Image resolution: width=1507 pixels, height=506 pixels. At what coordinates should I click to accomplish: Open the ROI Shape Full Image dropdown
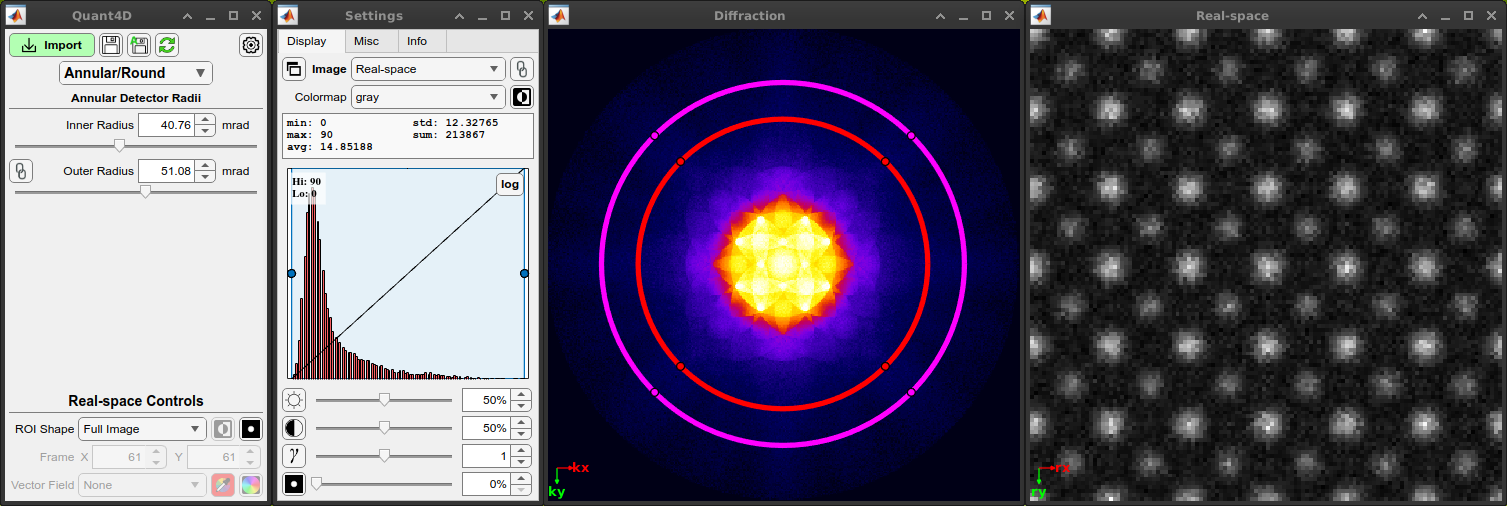tap(142, 429)
